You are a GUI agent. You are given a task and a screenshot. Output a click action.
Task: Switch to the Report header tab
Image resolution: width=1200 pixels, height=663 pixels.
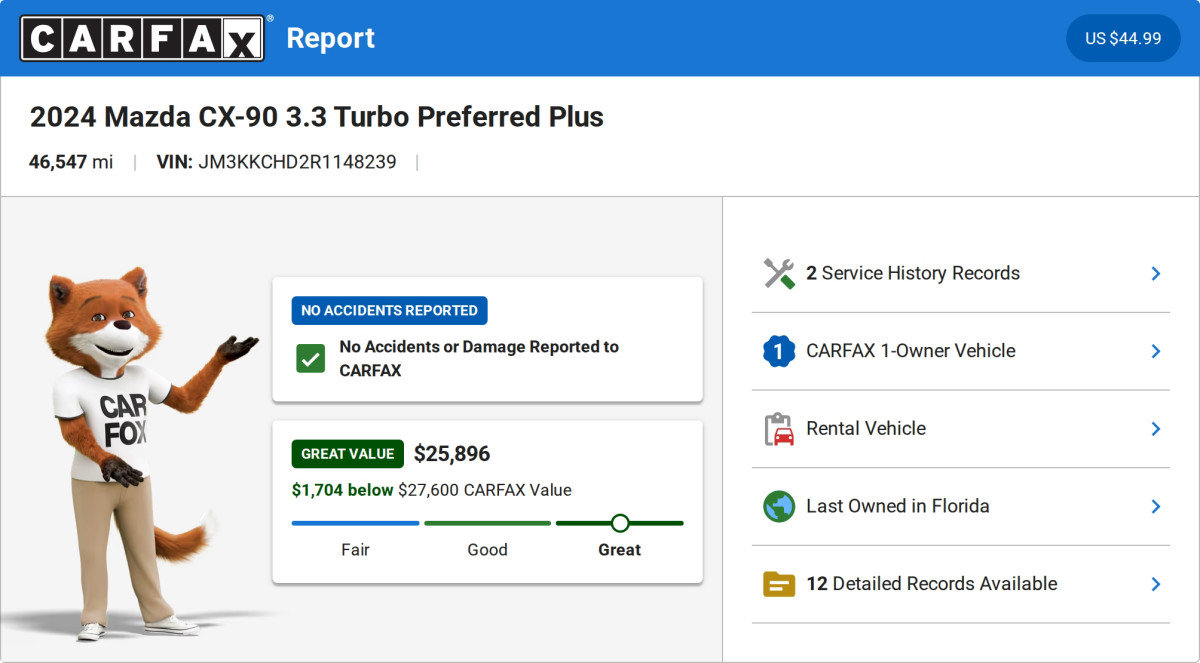pos(330,38)
